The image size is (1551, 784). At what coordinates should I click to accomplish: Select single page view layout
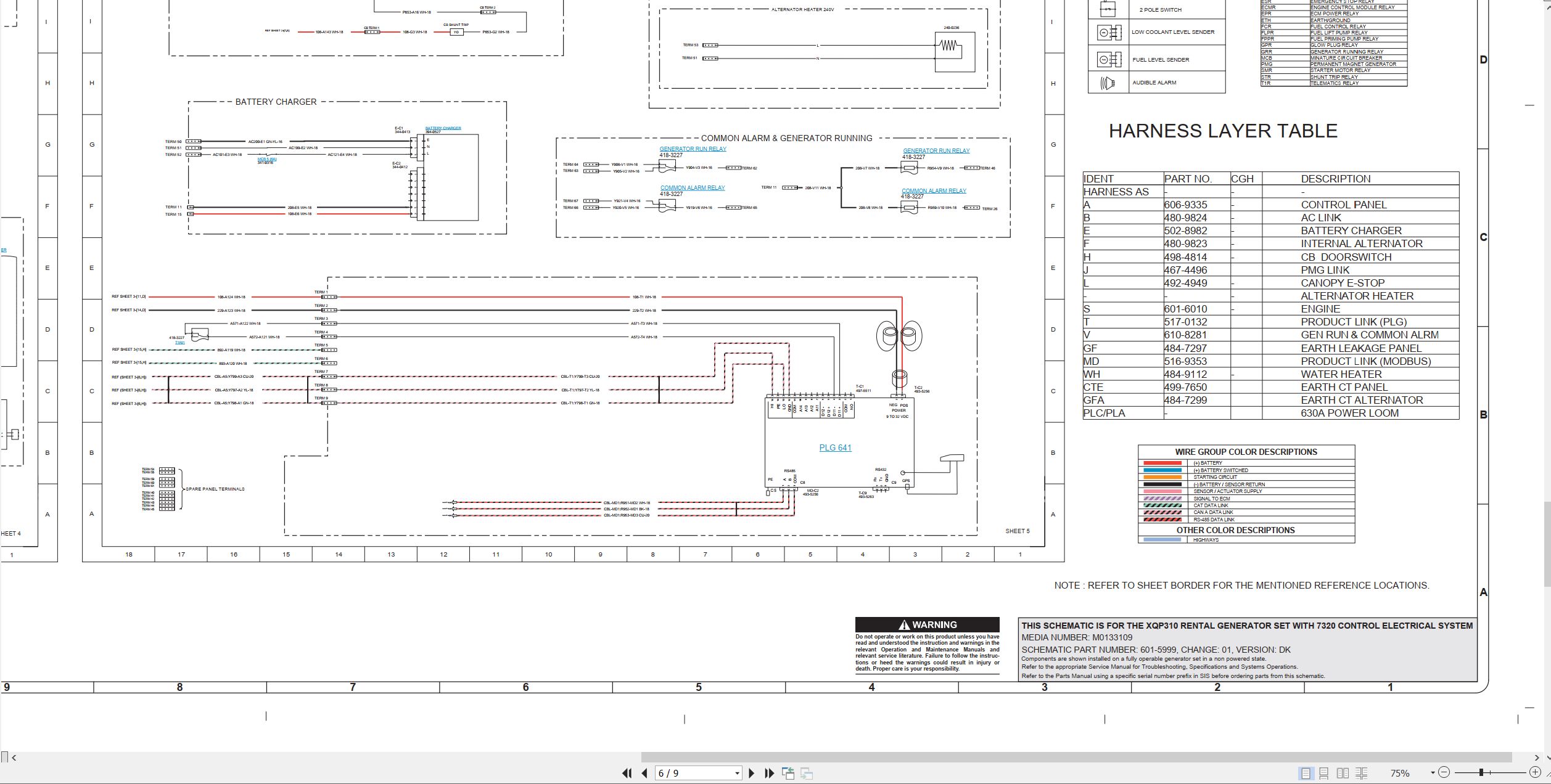tap(1306, 773)
